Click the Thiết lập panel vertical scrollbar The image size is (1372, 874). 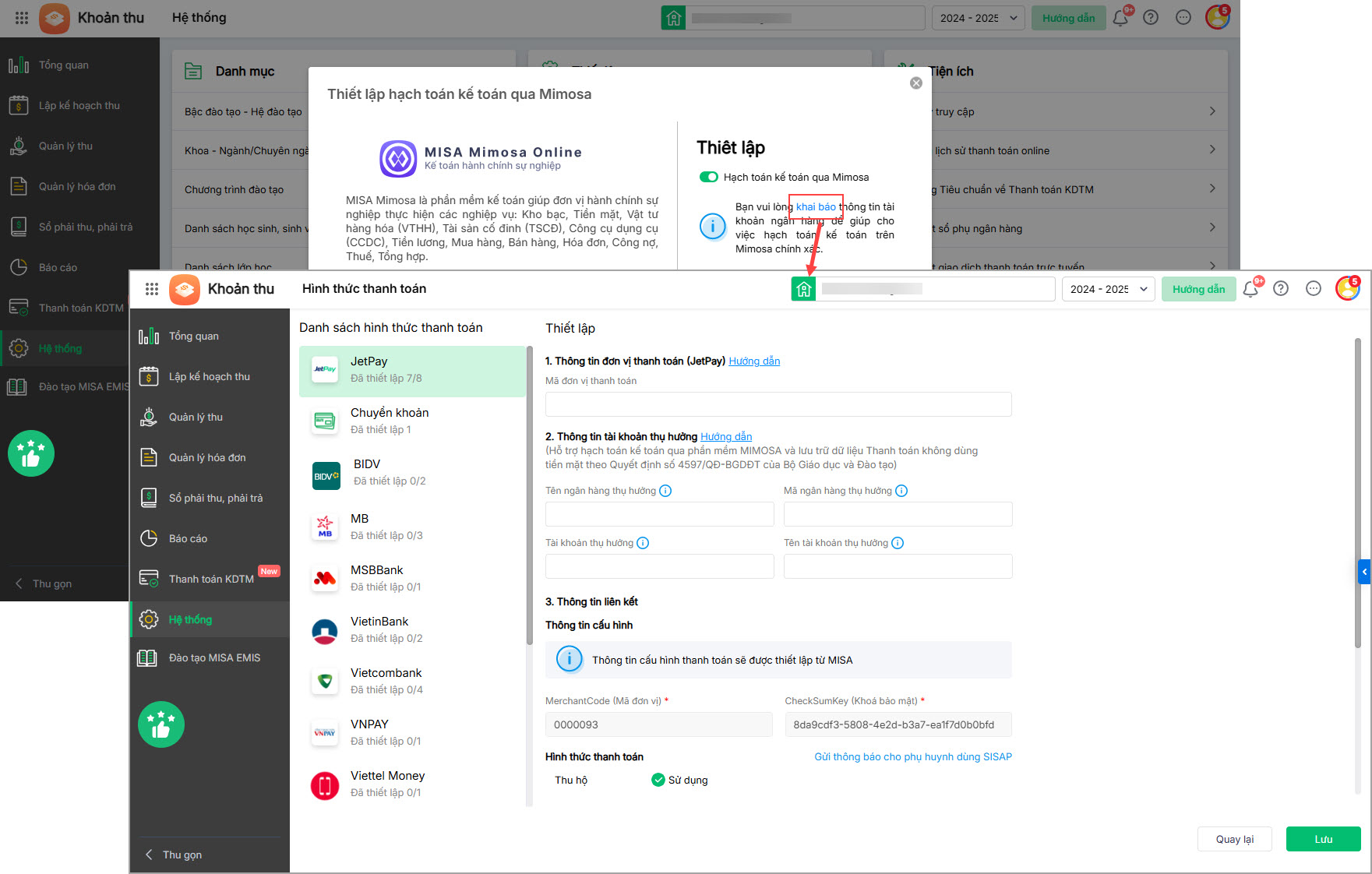(1358, 493)
